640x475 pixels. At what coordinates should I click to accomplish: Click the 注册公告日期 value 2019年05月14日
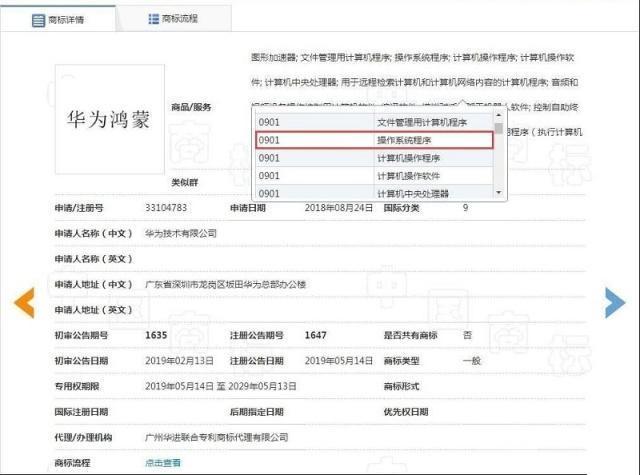[339, 361]
